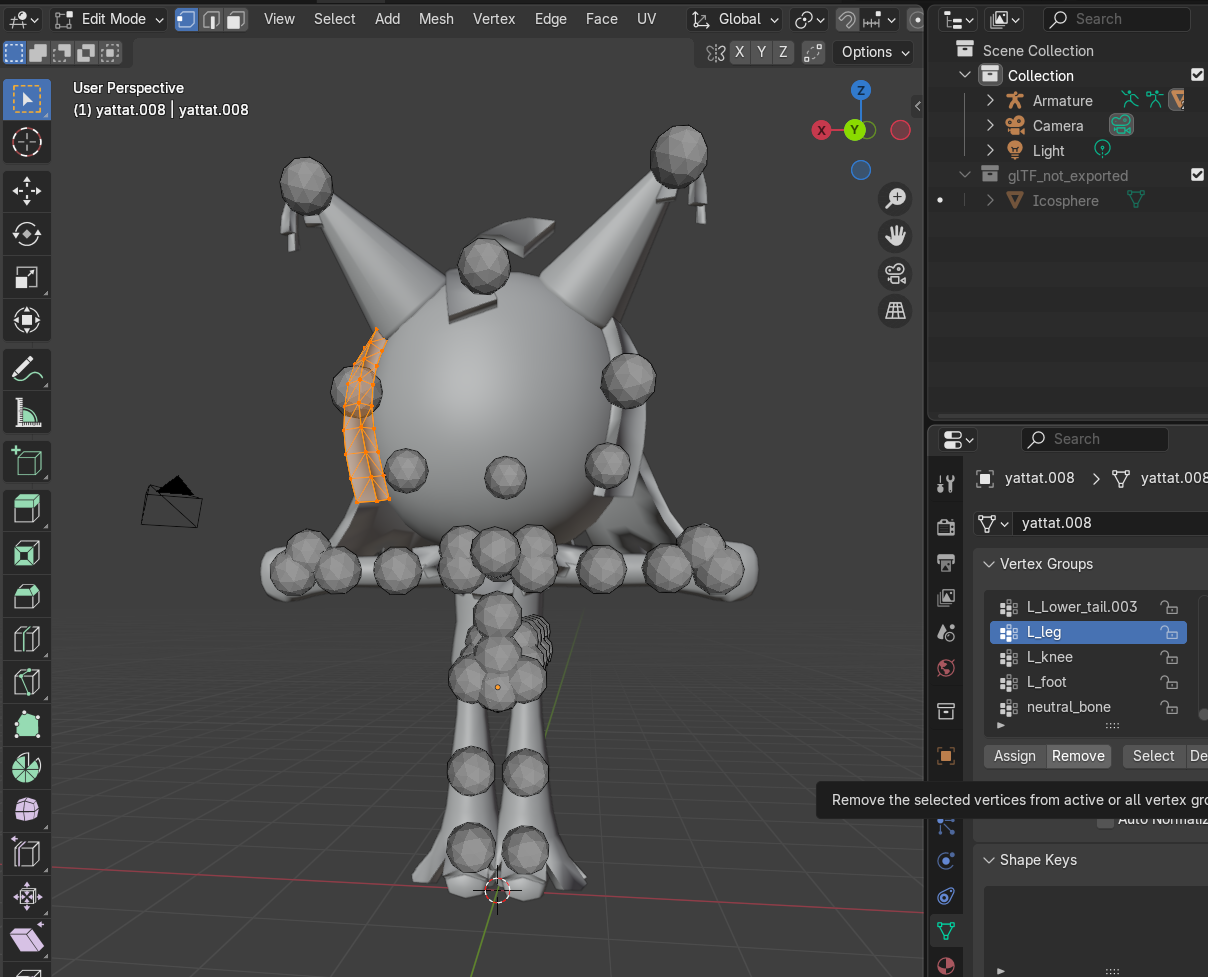Viewport: 1208px width, 977px height.
Task: Toggle the glTF_not_exported collection checkbox
Action: tap(1197, 175)
